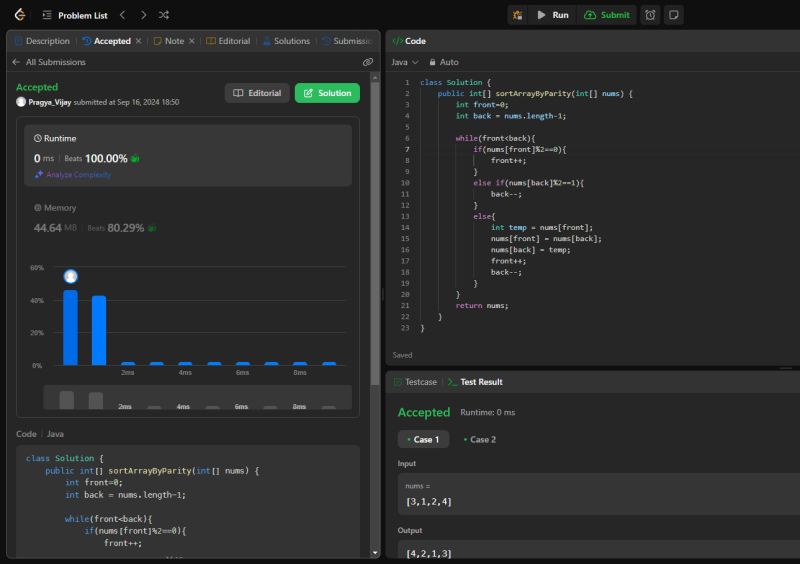Switch to the Description tab
The image size is (800, 564).
coord(42,41)
